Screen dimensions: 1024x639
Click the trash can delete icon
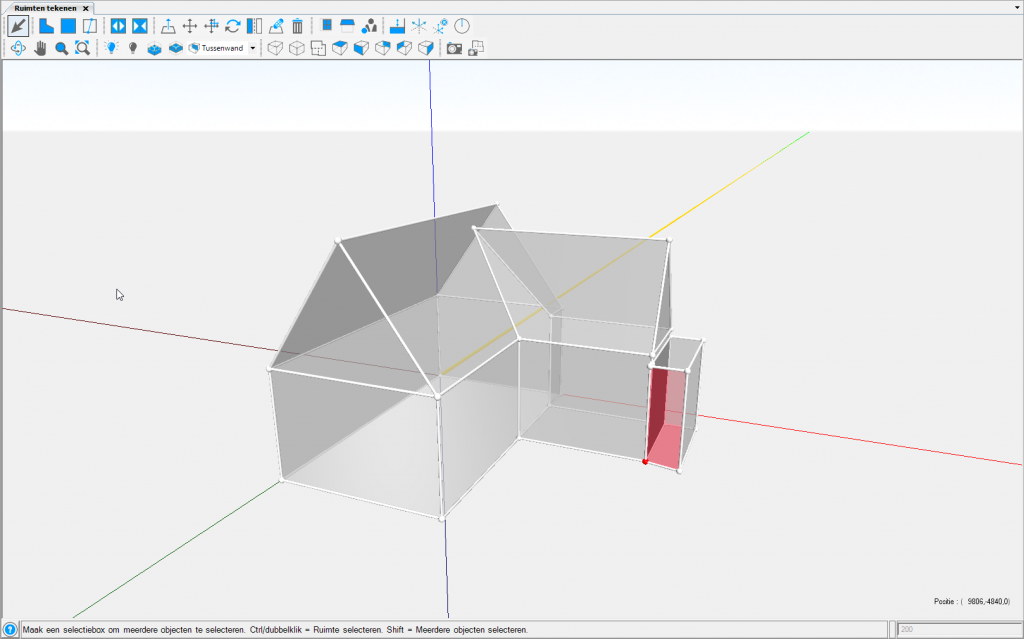(297, 26)
